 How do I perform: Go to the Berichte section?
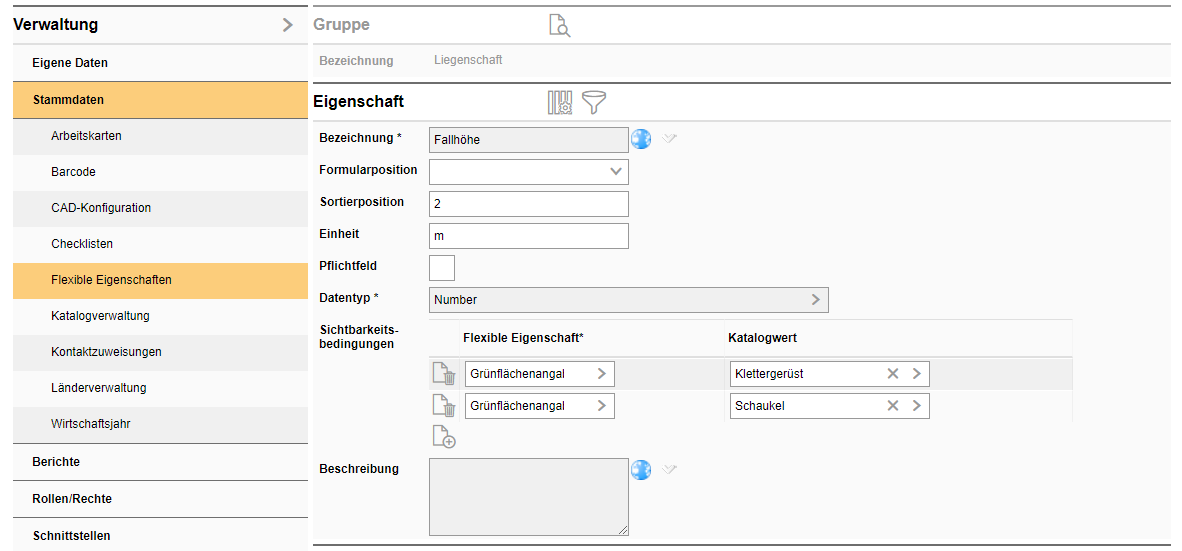click(56, 462)
